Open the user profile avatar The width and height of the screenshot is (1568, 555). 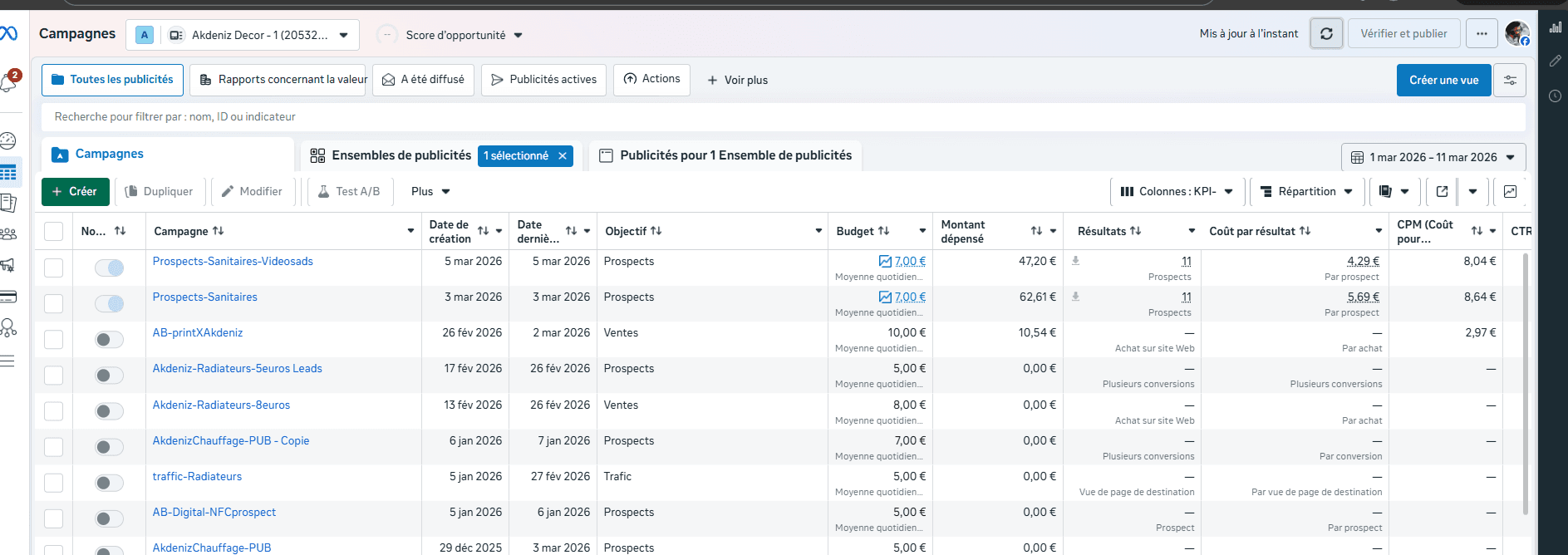[1517, 33]
